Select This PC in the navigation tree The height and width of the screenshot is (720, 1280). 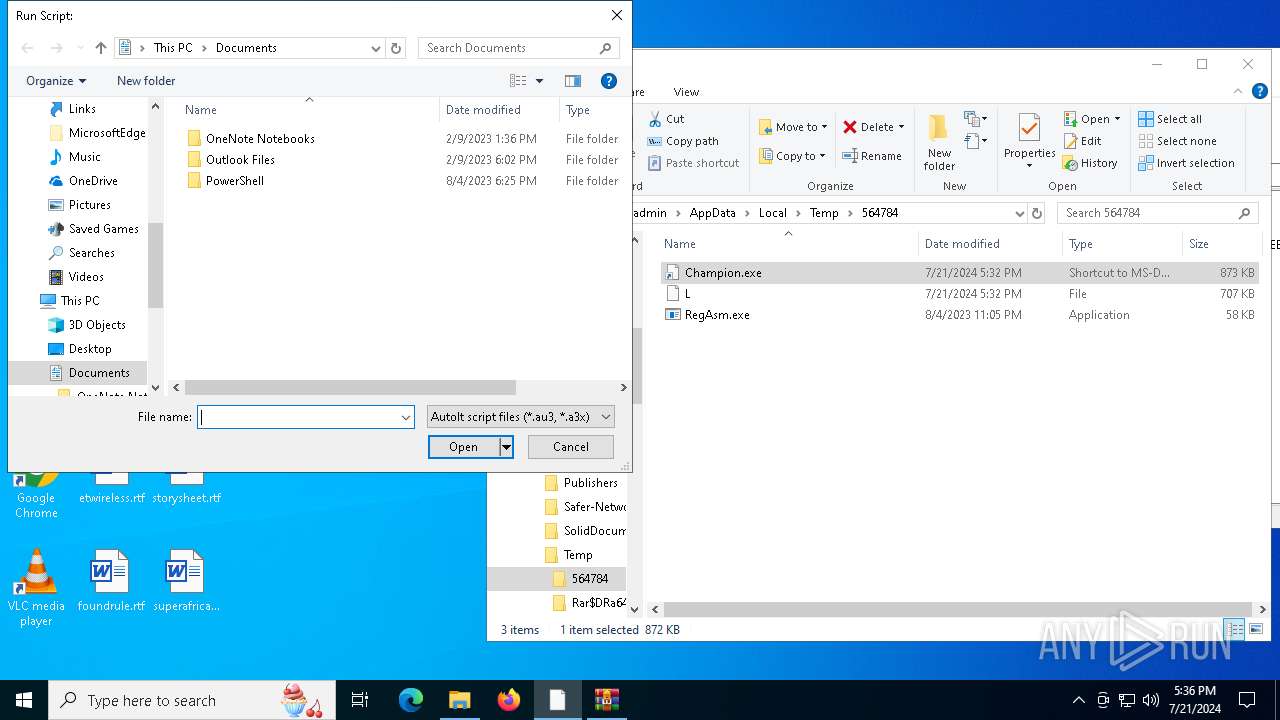80,301
